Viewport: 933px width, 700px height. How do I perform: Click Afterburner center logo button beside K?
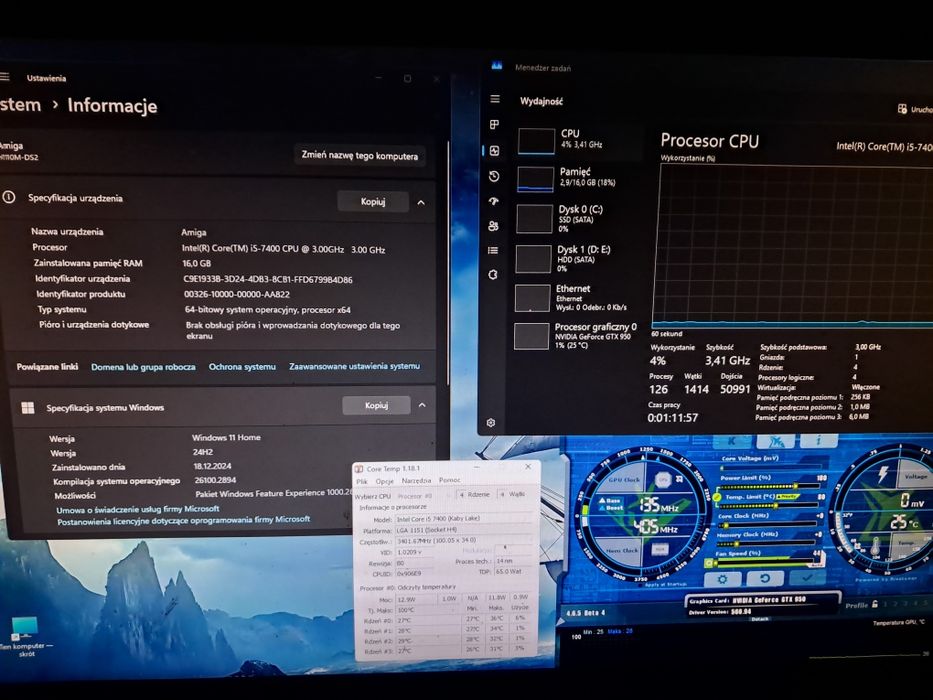775,441
